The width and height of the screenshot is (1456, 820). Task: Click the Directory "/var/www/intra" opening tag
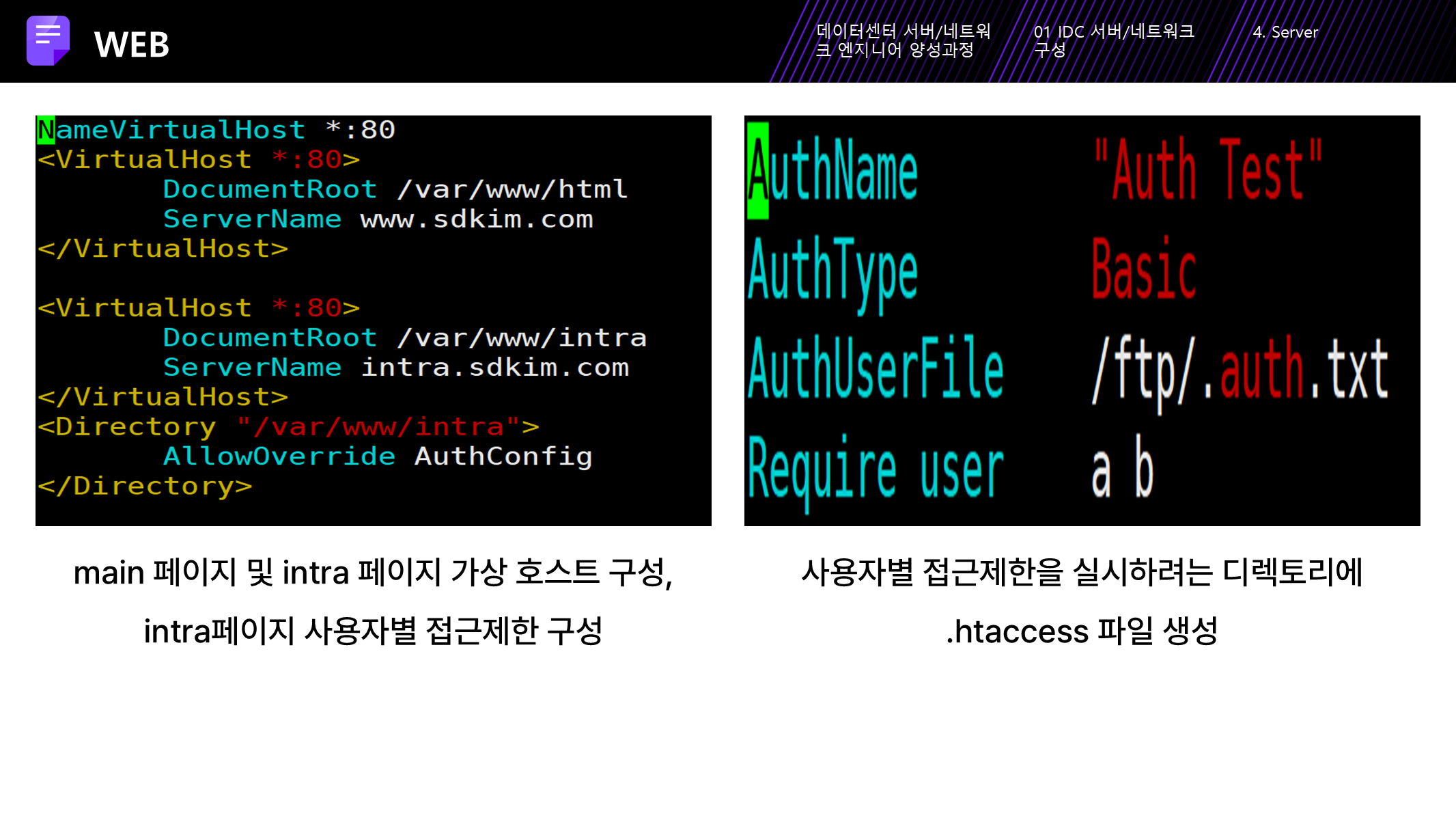[288, 427]
